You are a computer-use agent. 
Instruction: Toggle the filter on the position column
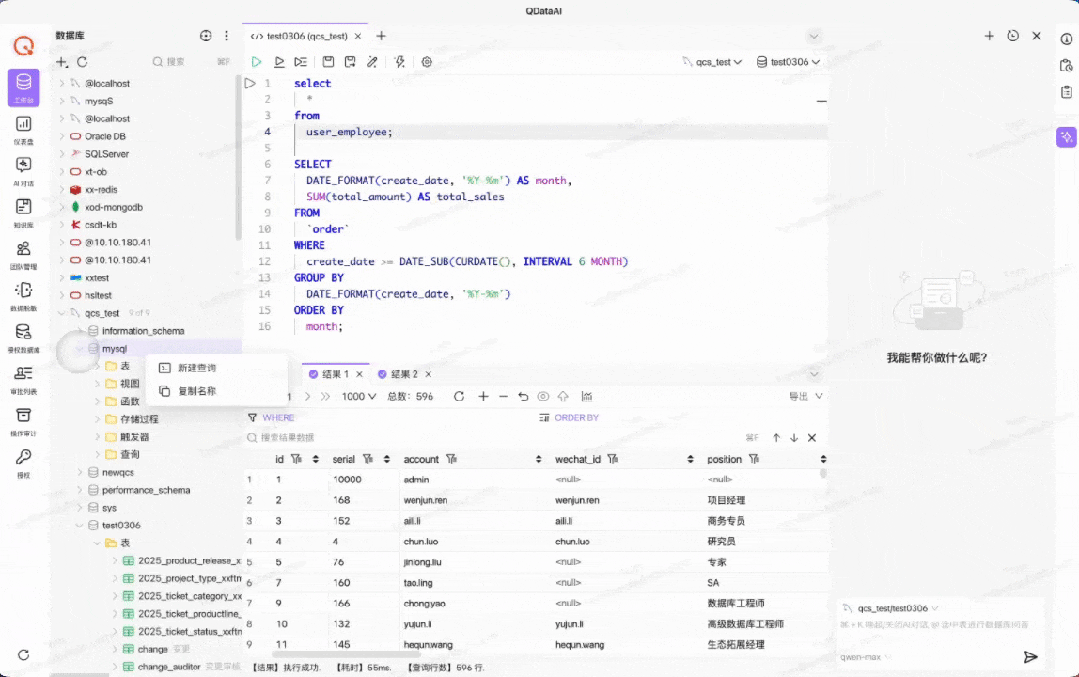pyautogui.click(x=754, y=459)
